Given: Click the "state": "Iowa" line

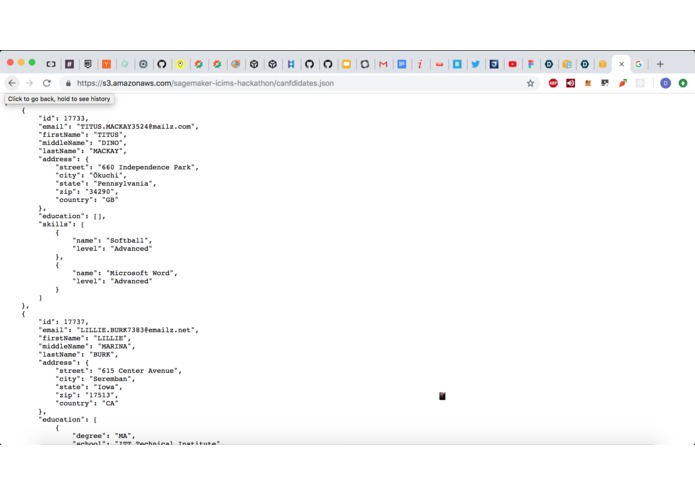Looking at the screenshot, I should [x=89, y=387].
